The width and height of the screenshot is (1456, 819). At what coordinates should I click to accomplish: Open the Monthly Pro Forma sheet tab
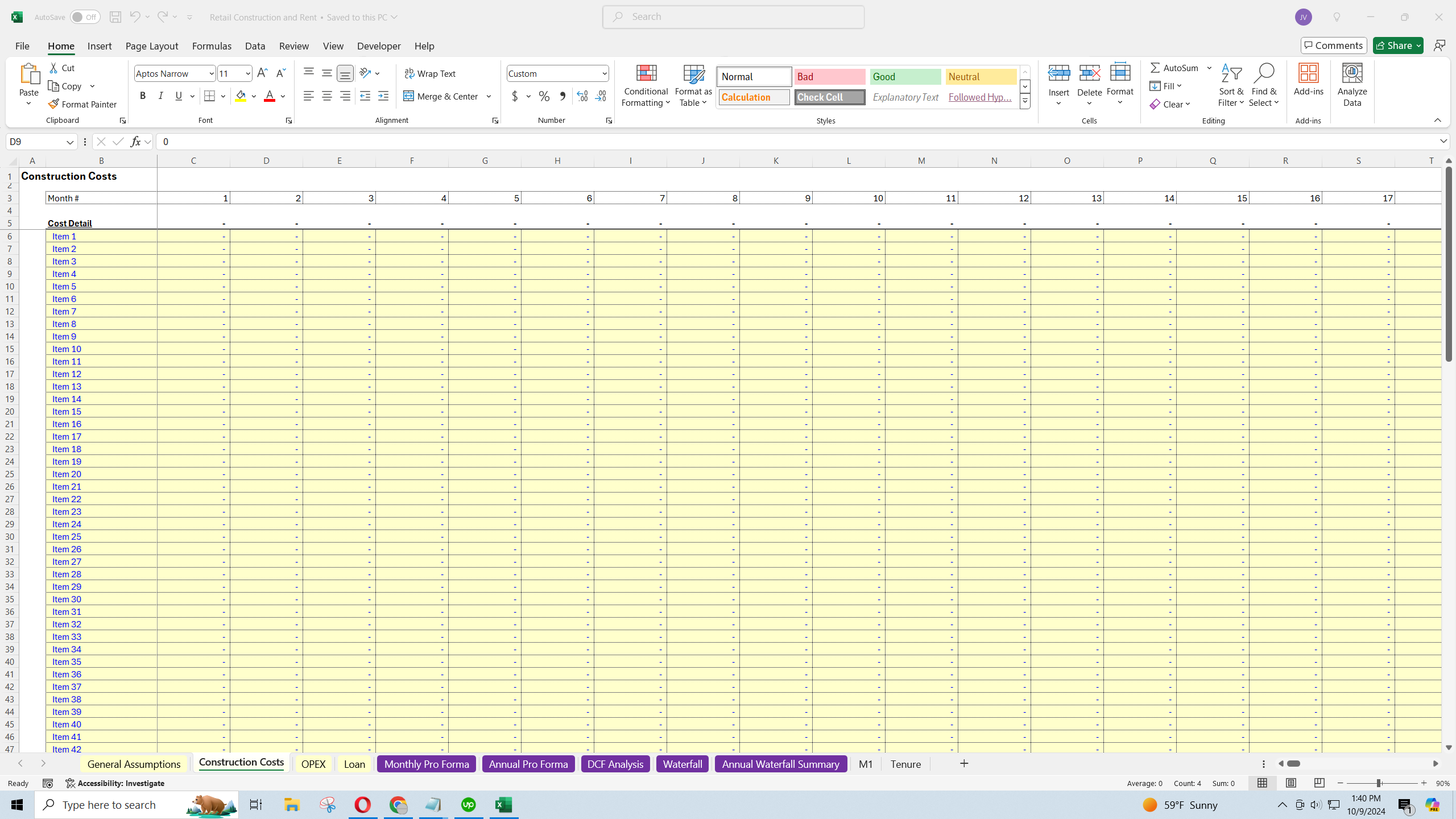427,764
